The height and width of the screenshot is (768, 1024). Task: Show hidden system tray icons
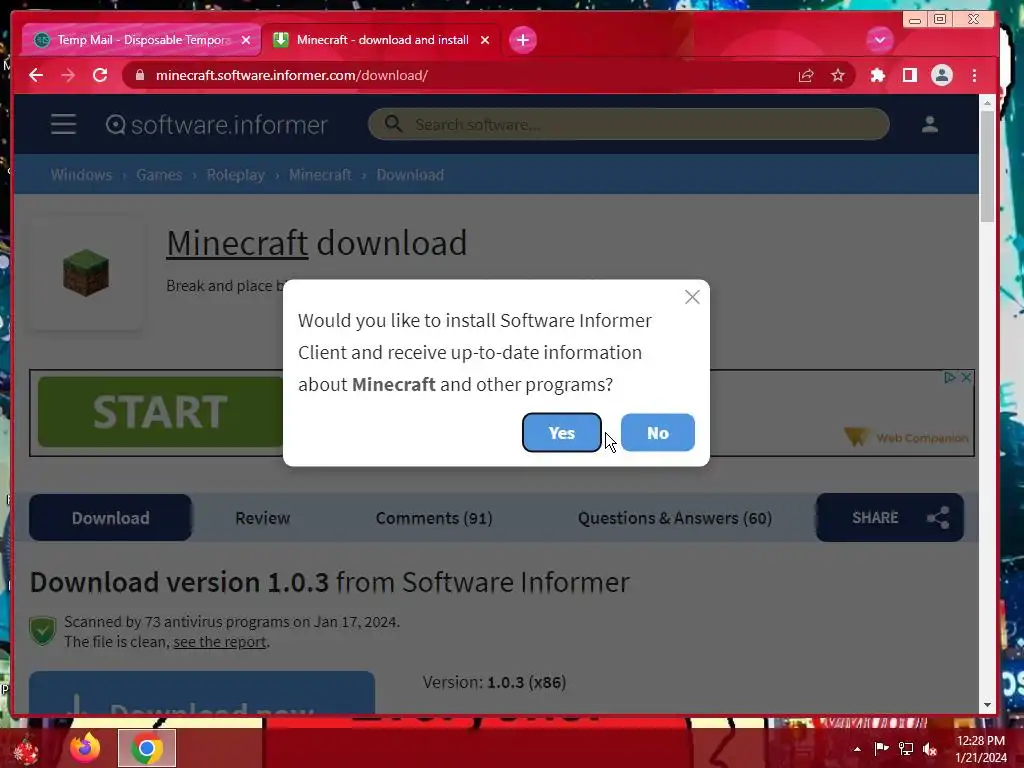pyautogui.click(x=857, y=749)
